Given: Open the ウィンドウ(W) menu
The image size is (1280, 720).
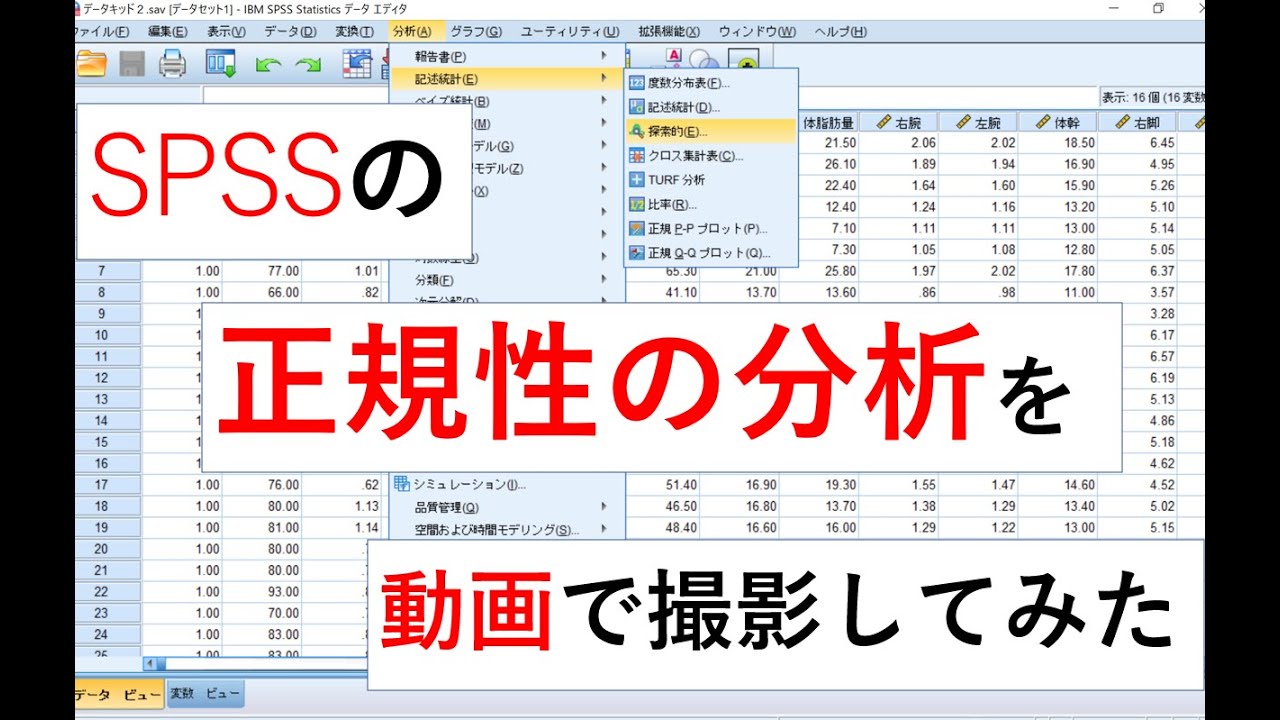Looking at the screenshot, I should click(x=757, y=32).
